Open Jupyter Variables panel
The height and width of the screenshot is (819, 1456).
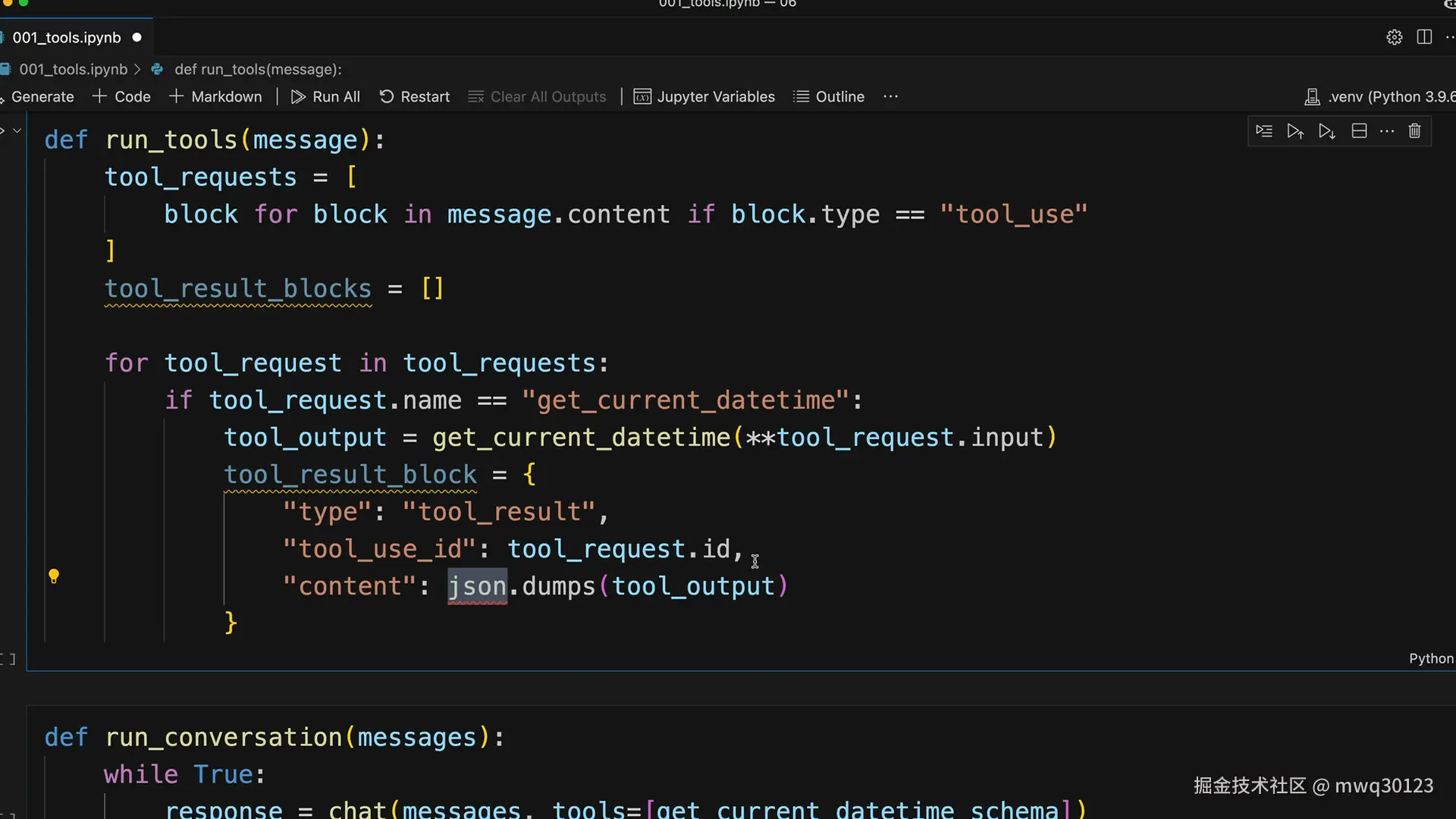click(x=704, y=96)
